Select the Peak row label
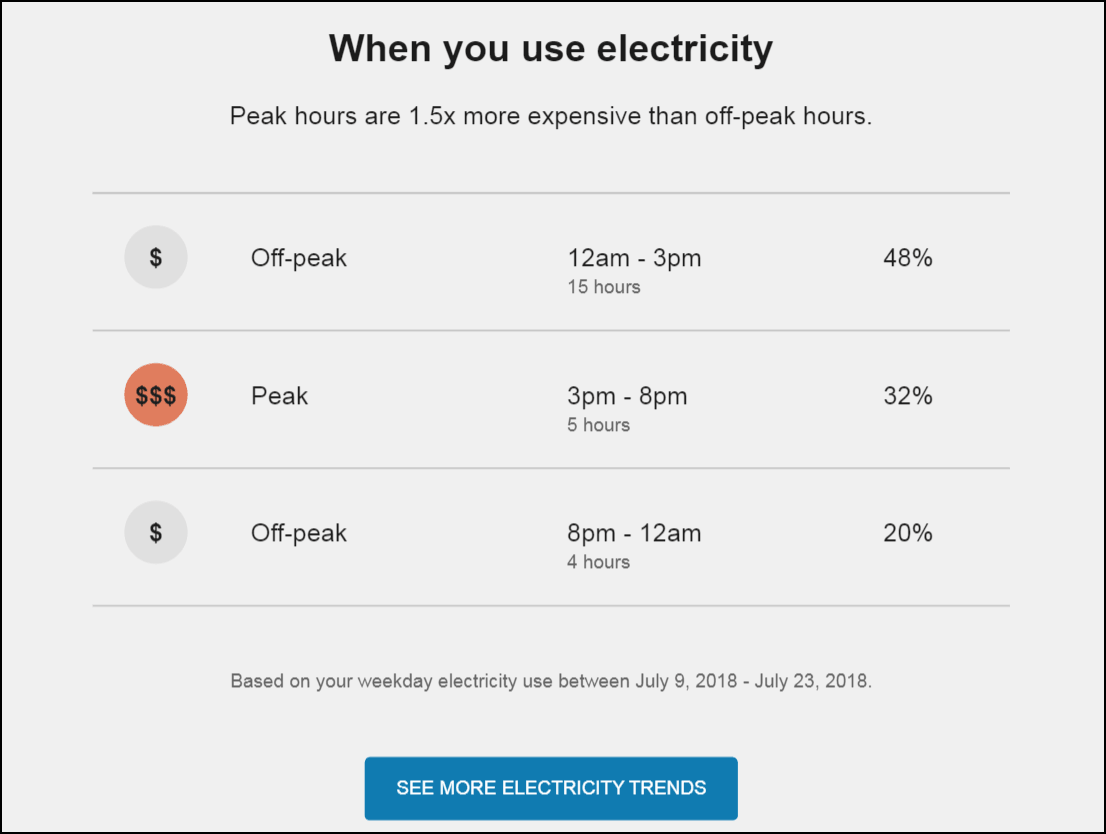This screenshot has height=834, width=1106. (279, 396)
